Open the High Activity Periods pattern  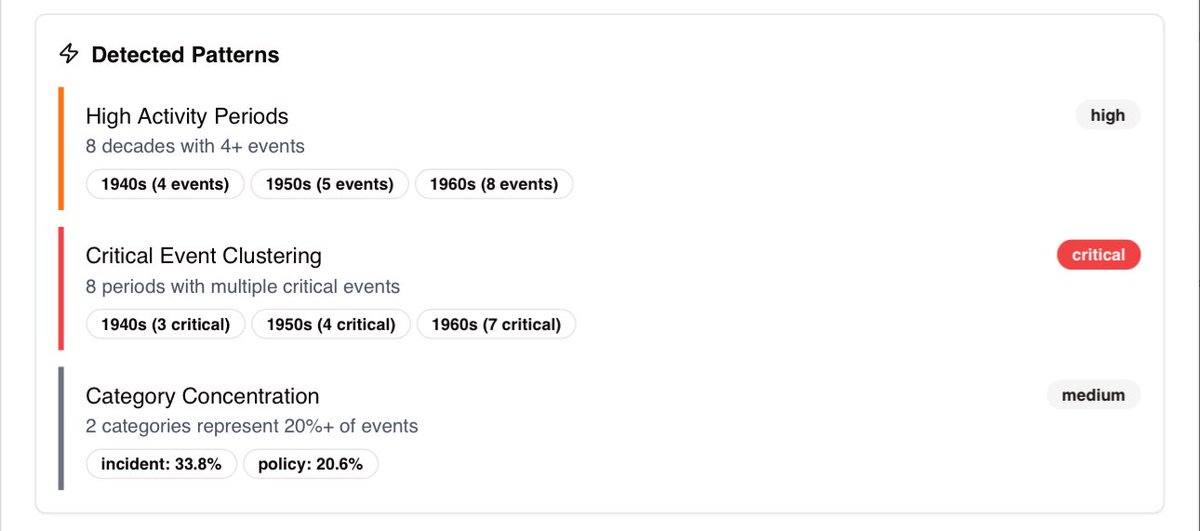click(x=187, y=116)
